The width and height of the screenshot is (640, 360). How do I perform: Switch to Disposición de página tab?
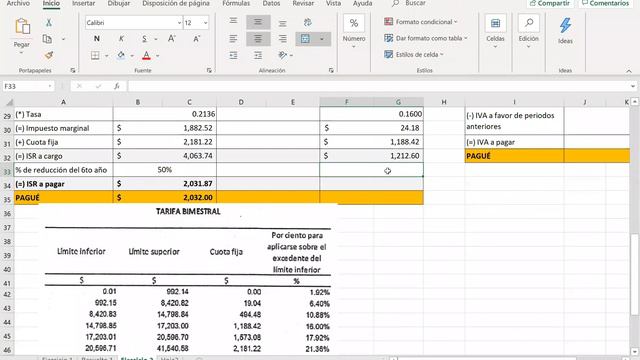click(176, 3)
